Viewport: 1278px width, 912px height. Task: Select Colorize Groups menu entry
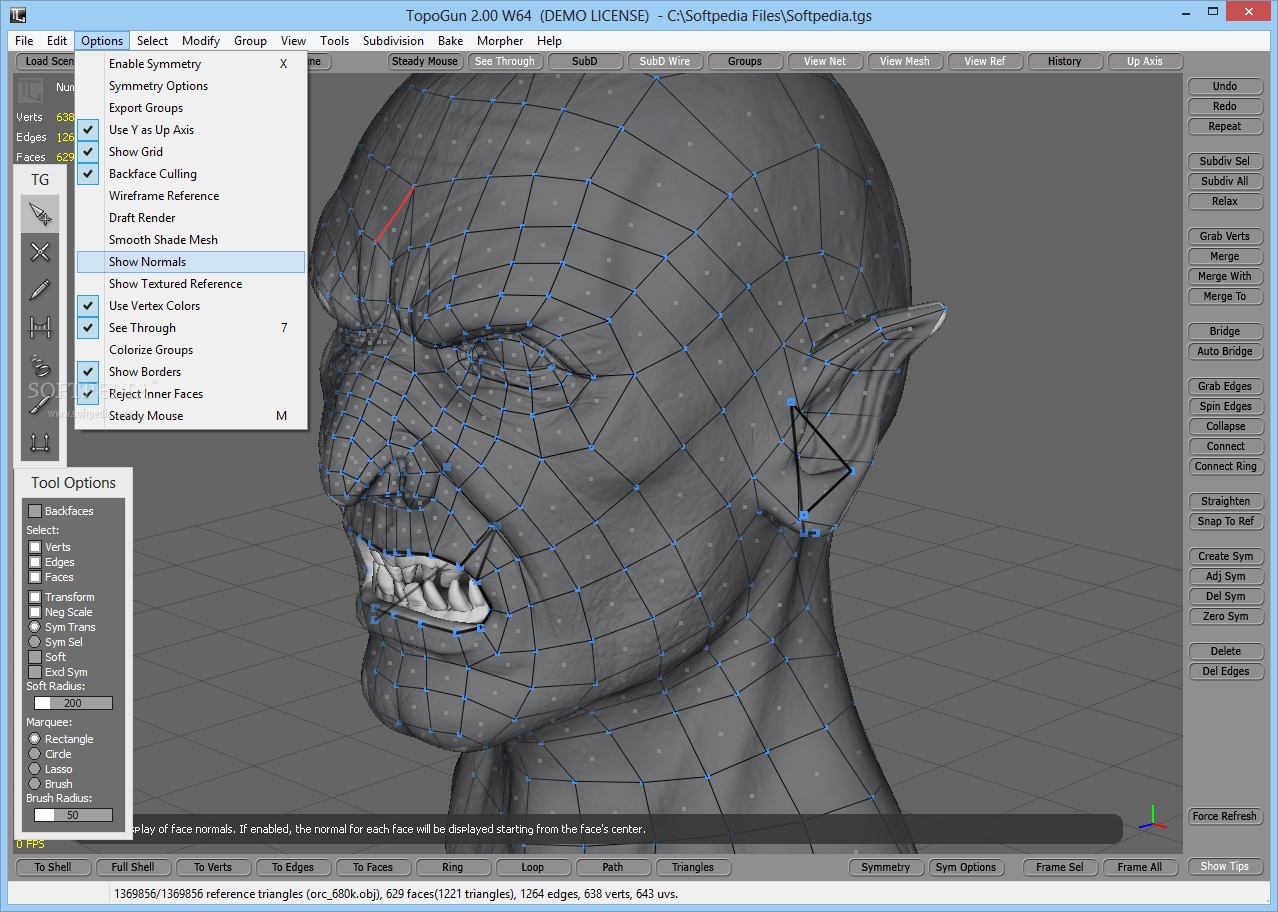191,350
